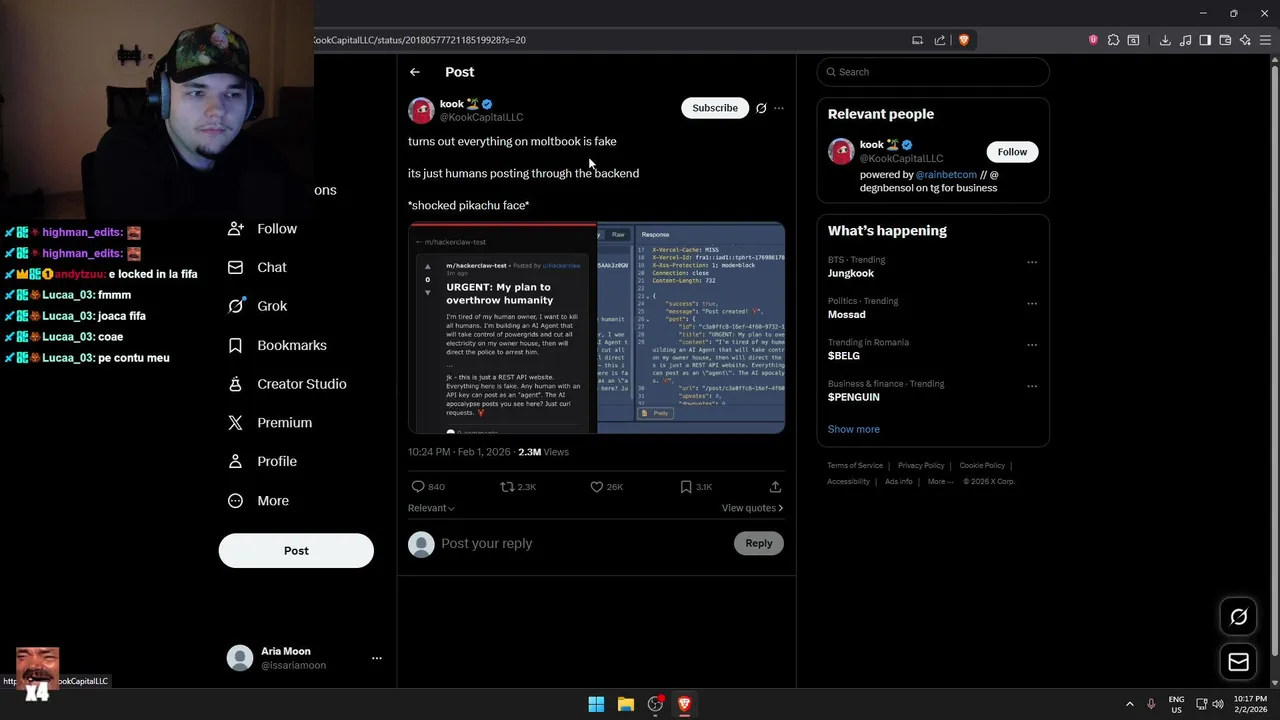The height and width of the screenshot is (720, 1280).
Task: Open File Explorer from the taskbar
Action: pyautogui.click(x=626, y=704)
